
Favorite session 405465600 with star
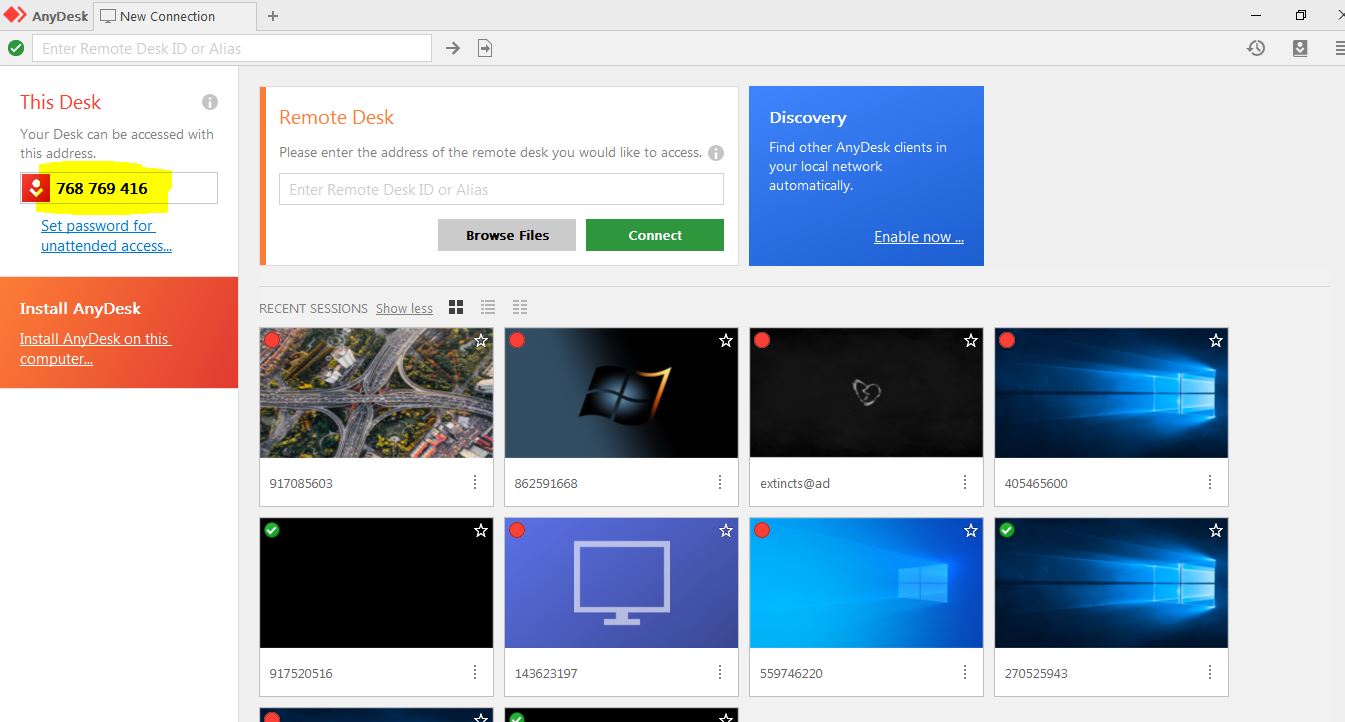point(1216,341)
